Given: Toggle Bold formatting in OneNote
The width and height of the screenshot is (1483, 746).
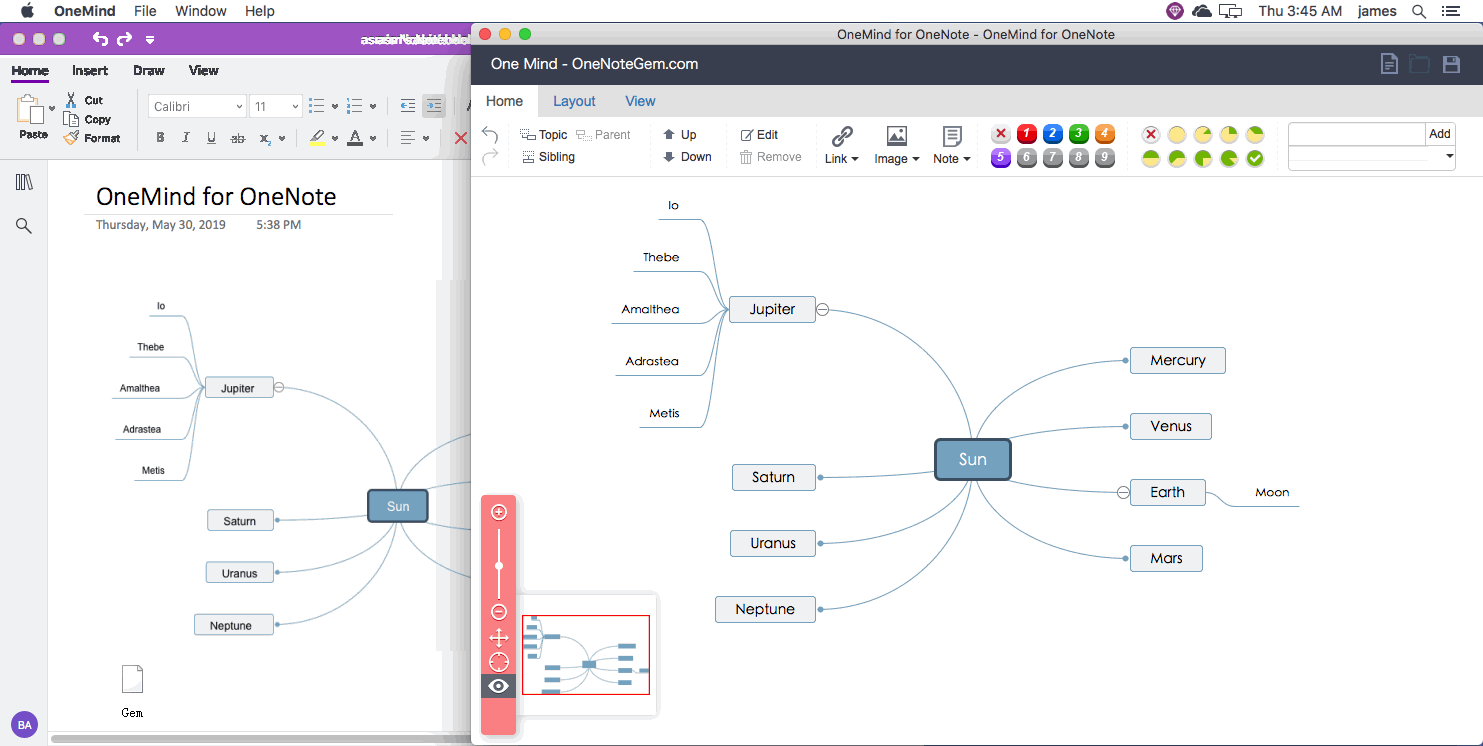Looking at the screenshot, I should click(x=160, y=138).
